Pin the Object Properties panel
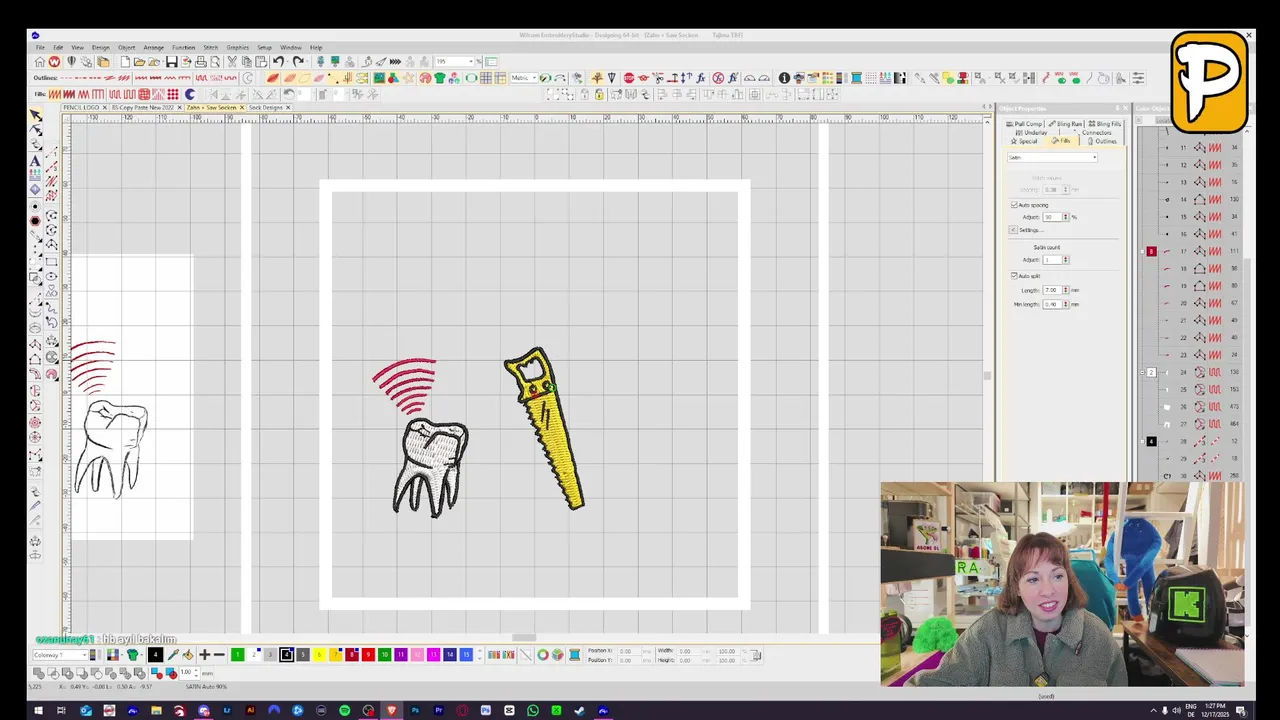1280x720 pixels. point(1118,108)
